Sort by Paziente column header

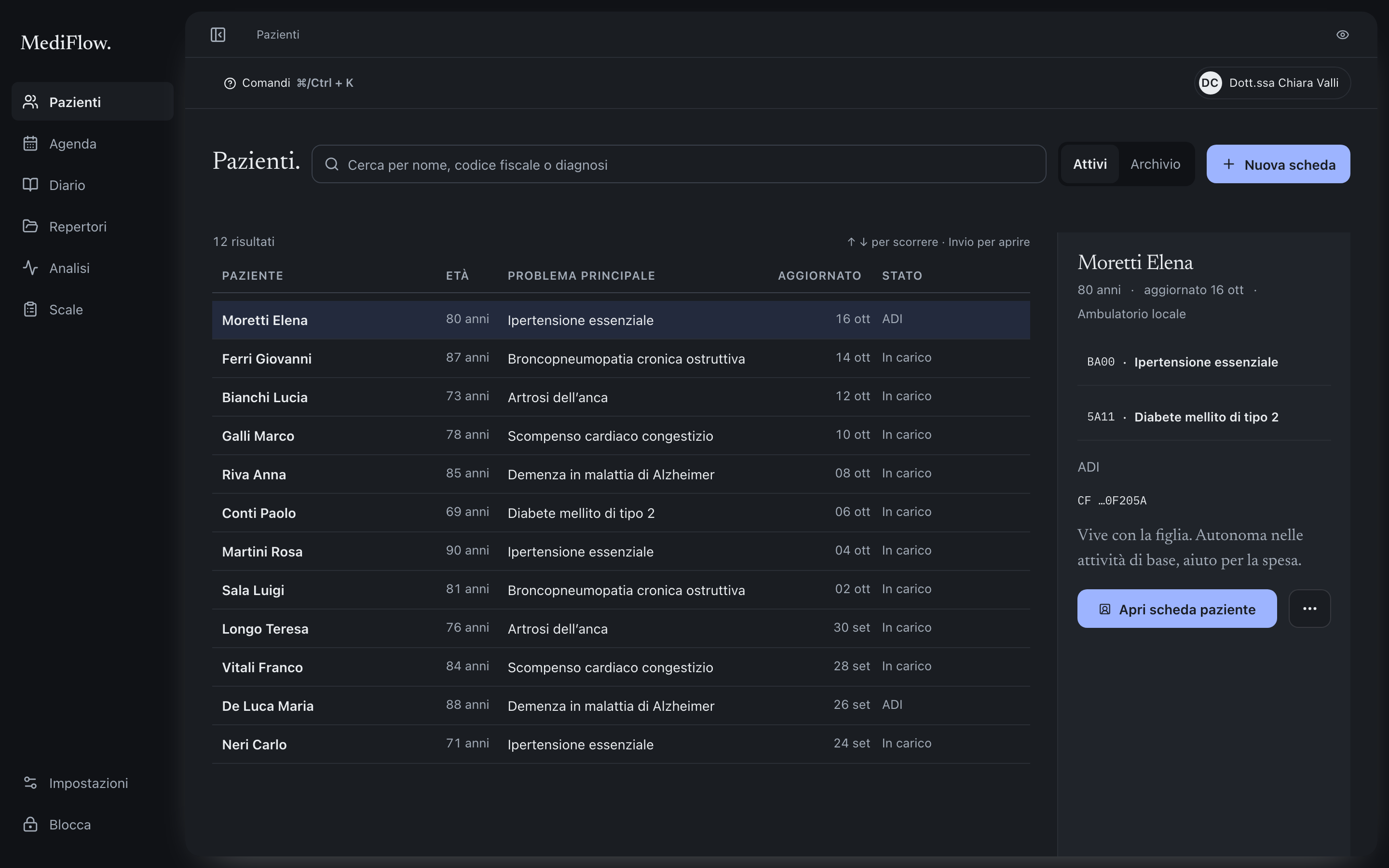tap(253, 275)
